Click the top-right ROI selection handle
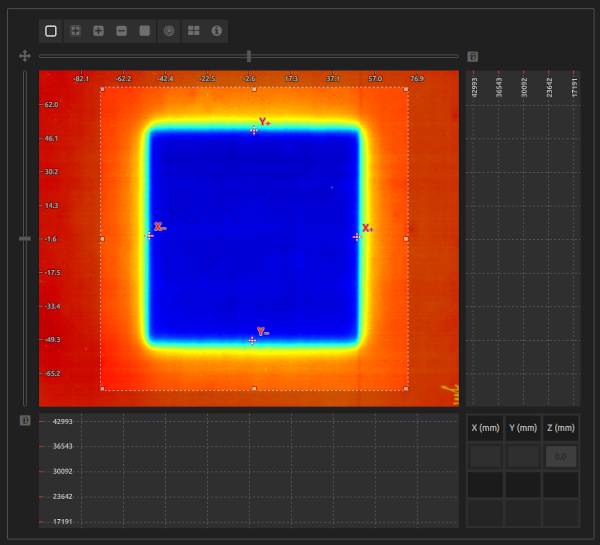The image size is (600, 545). (406, 89)
